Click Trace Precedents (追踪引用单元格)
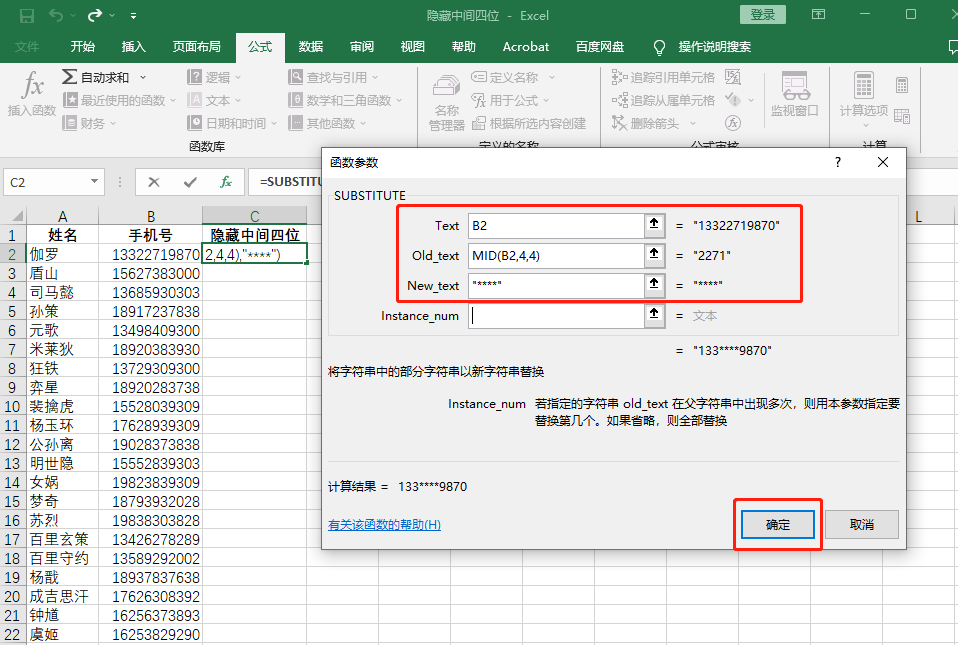 point(662,77)
